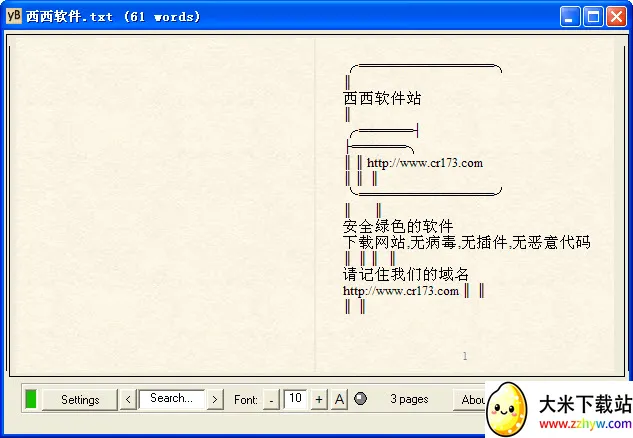The height and width of the screenshot is (438, 633).
Task: Click the bottom http://www.cr173.com line
Action: (x=401, y=291)
